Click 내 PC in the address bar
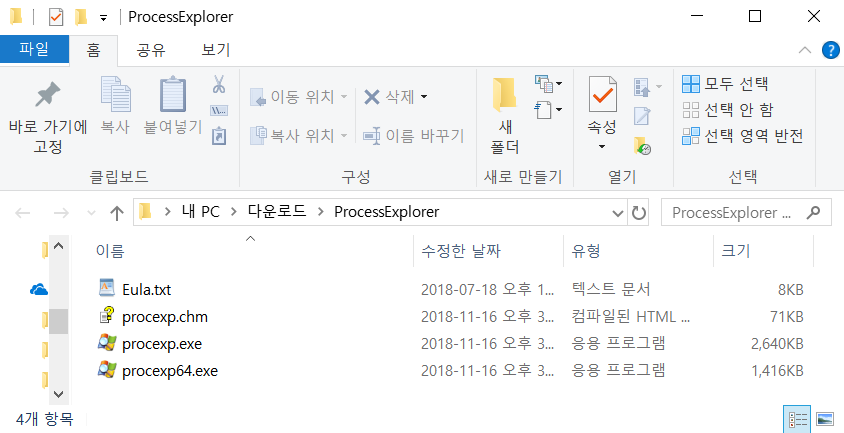844x433 pixels. coord(201,212)
